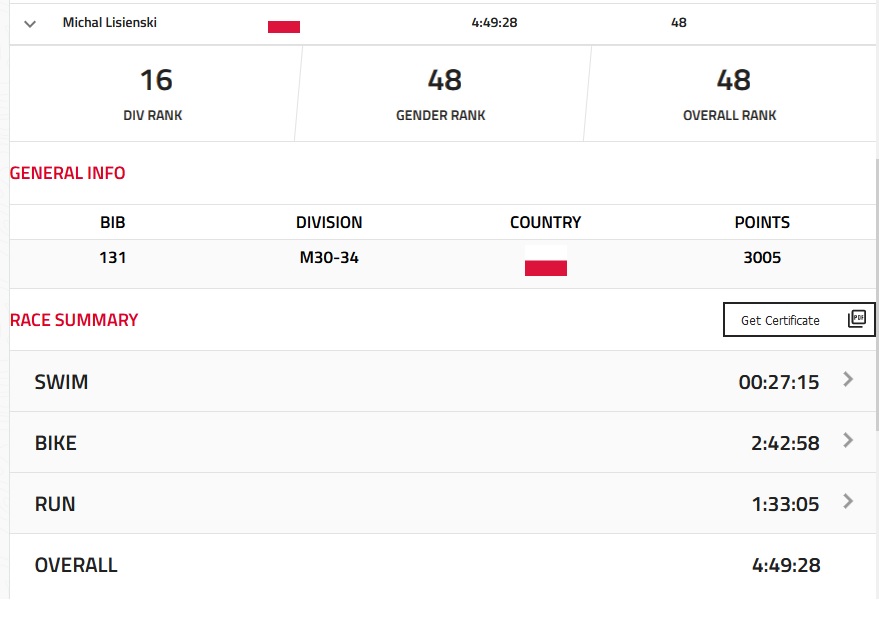Click the OVERALL time 4:49:28 row

pos(443,565)
